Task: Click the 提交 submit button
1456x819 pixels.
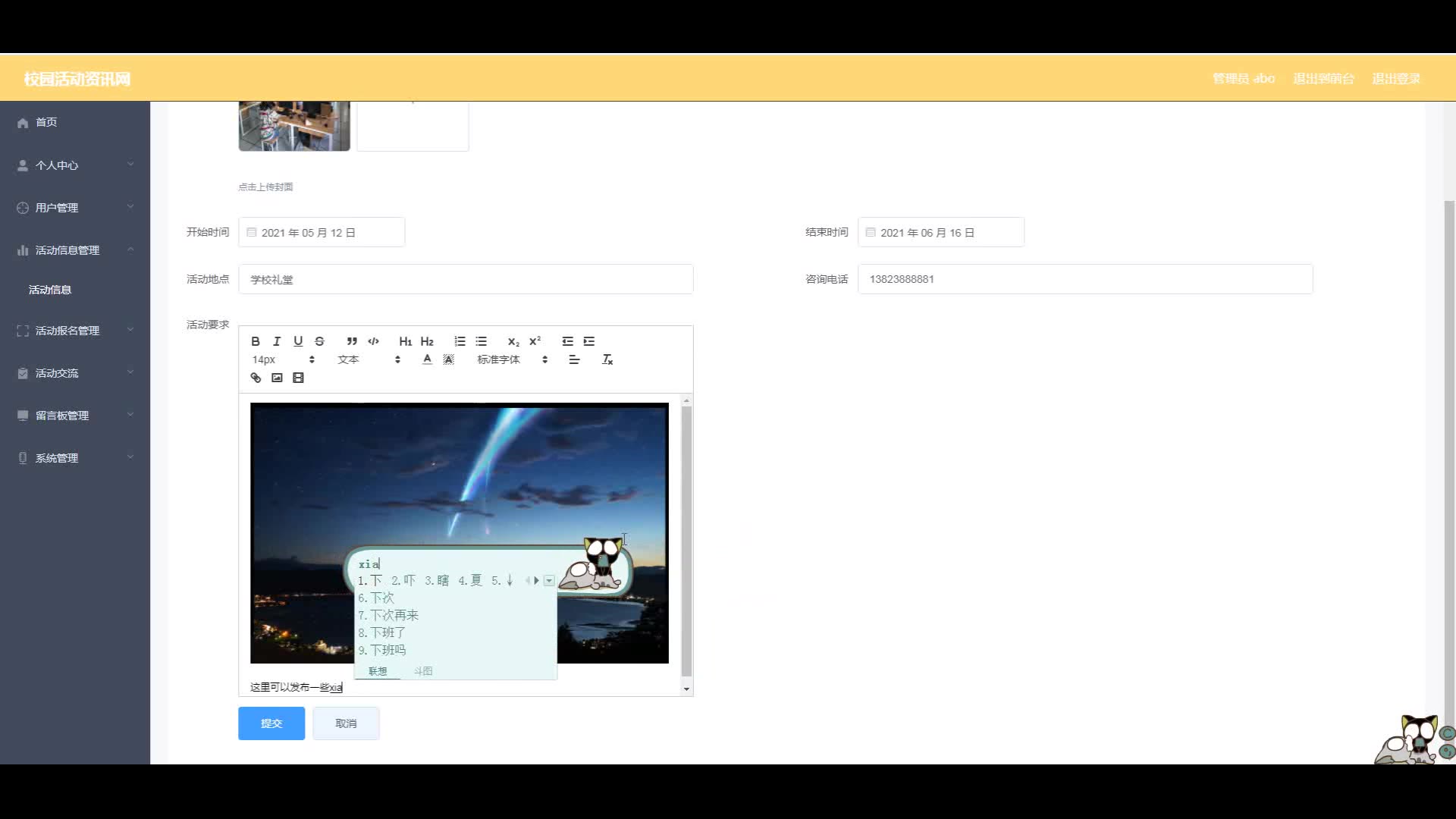Action: coord(271,723)
